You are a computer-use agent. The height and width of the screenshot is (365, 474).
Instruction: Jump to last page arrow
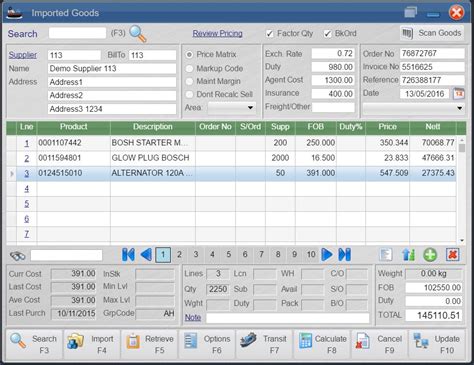pos(345,255)
